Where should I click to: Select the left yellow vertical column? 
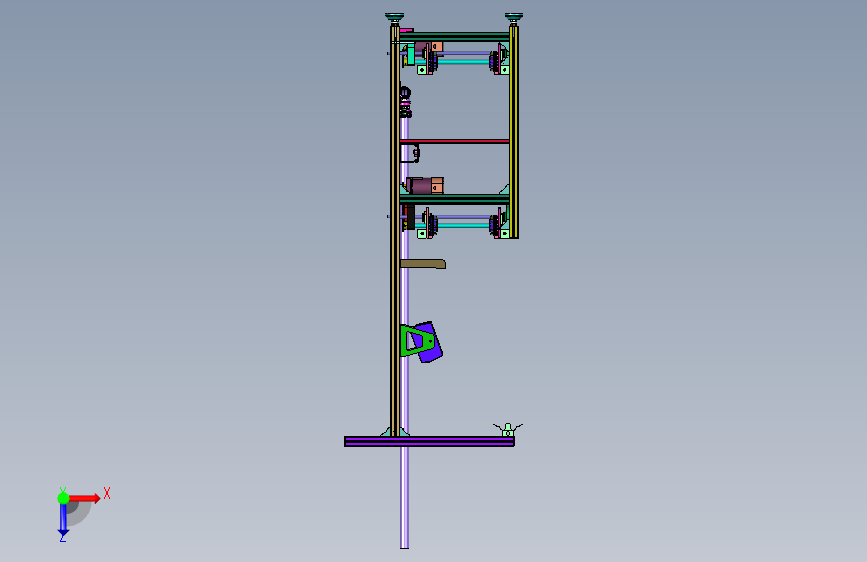click(395, 230)
